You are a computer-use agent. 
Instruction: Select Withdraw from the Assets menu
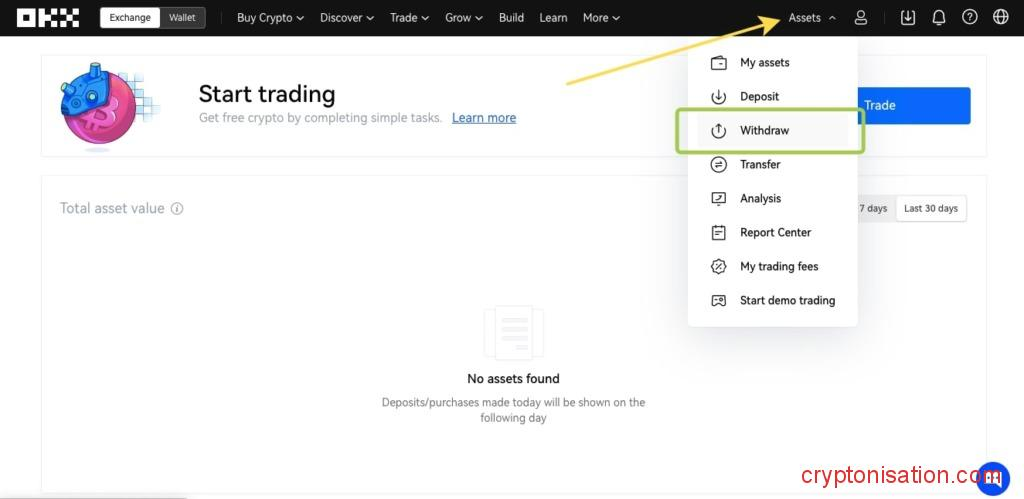pyautogui.click(x=764, y=130)
